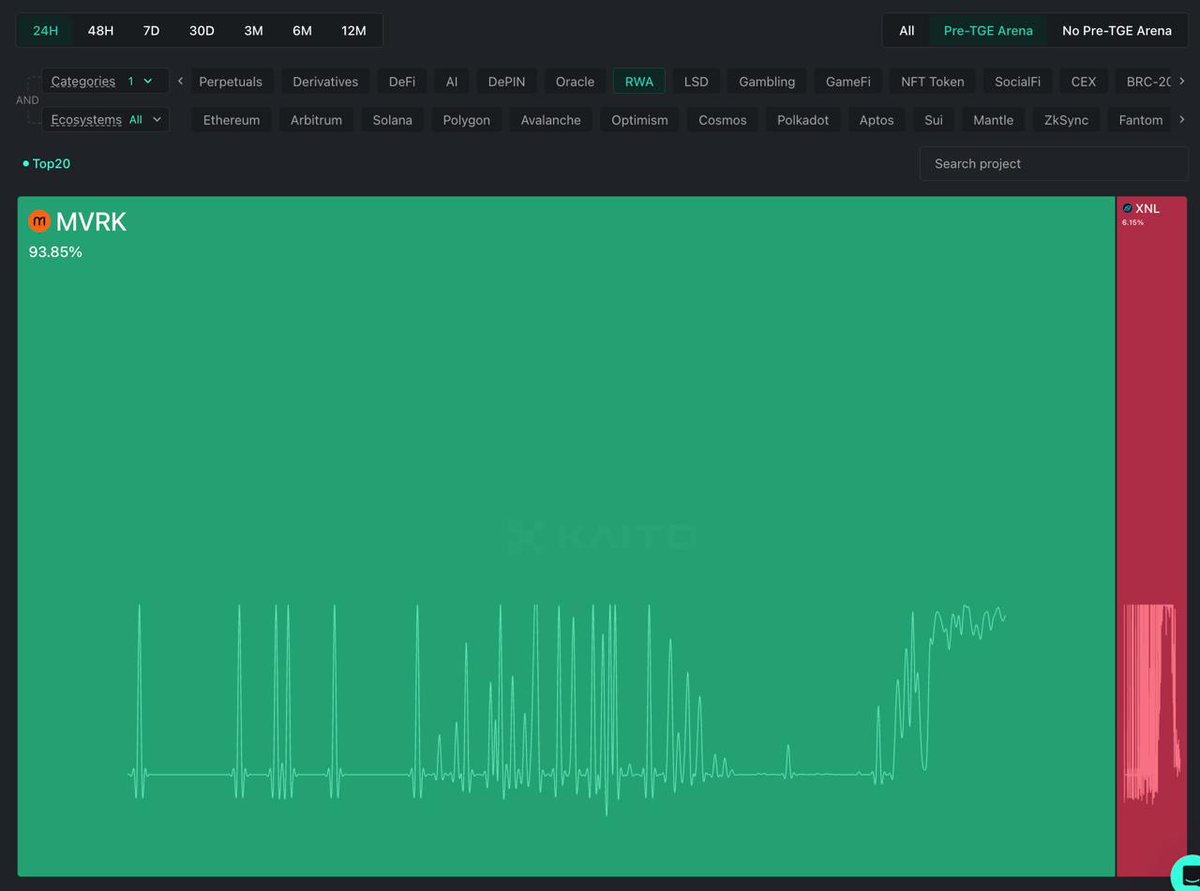Click the XNL red sparkline chart
Image resolution: width=1200 pixels, height=891 pixels.
click(x=1152, y=702)
